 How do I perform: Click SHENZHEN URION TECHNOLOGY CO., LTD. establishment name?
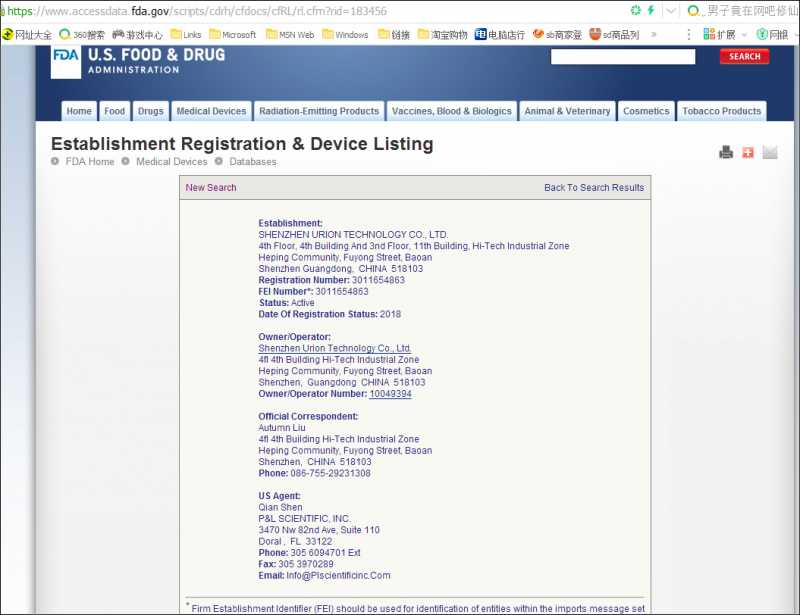pos(353,235)
